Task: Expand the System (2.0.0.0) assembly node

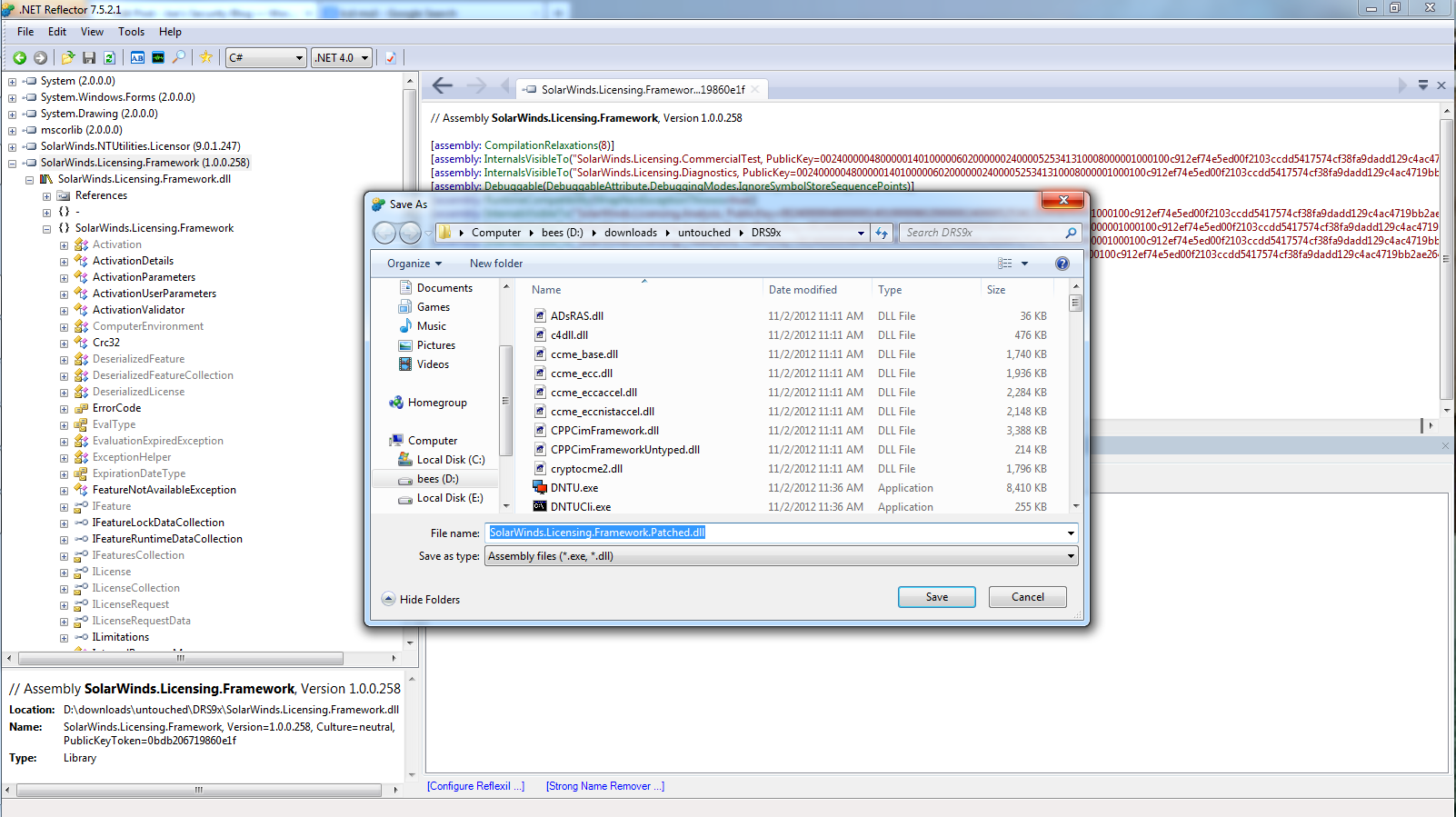Action: pyautogui.click(x=12, y=81)
